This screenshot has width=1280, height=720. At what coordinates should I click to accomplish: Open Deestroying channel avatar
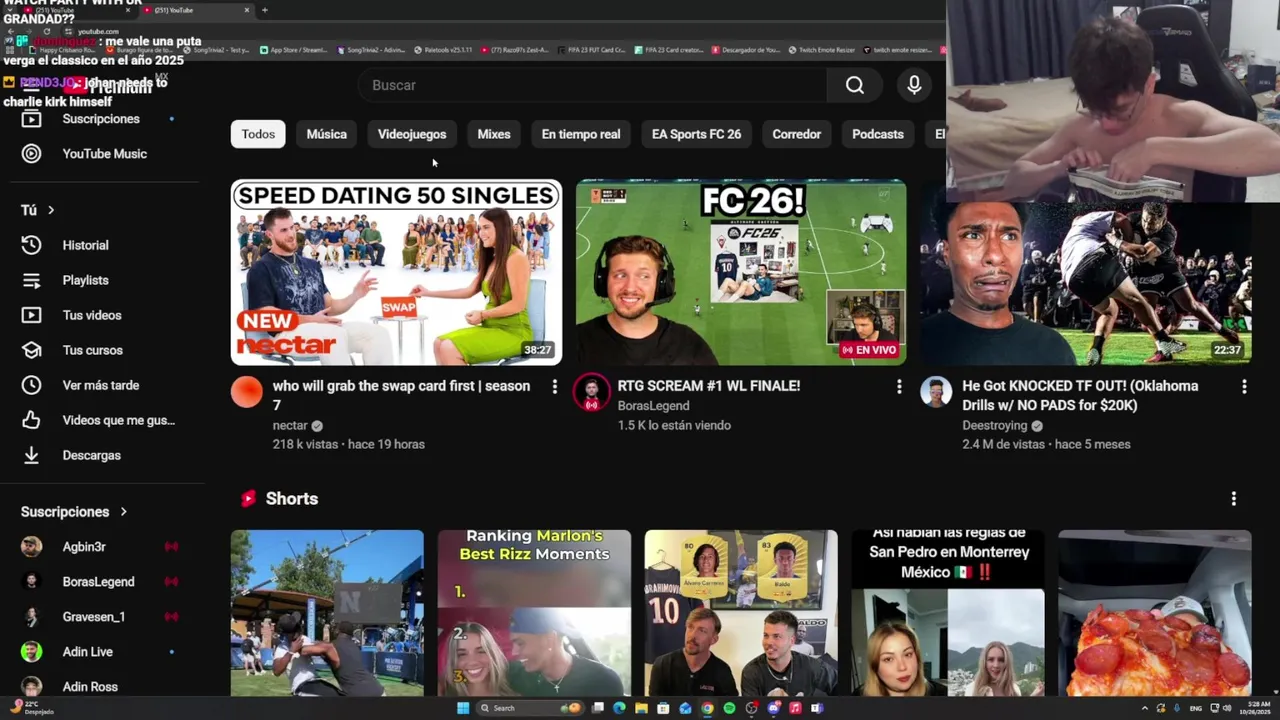(936, 392)
